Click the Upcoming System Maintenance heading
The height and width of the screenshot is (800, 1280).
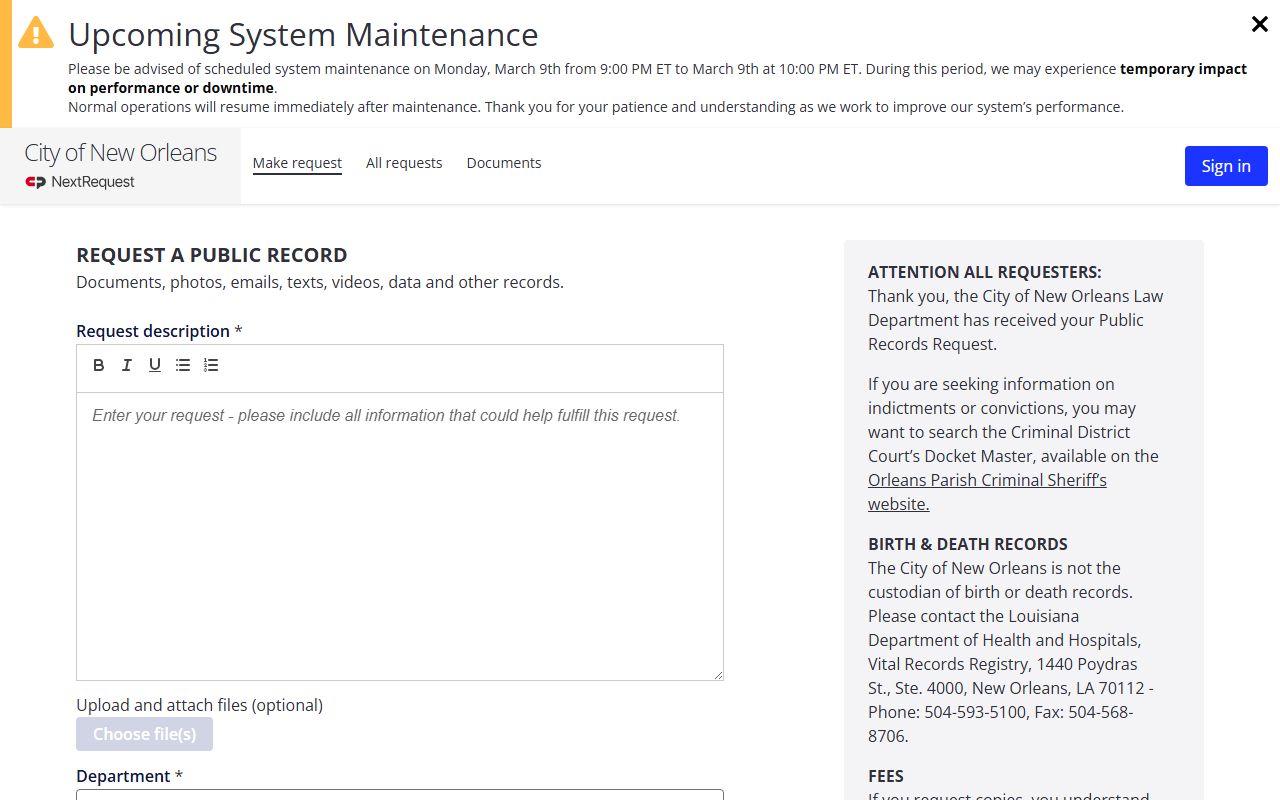(x=303, y=35)
